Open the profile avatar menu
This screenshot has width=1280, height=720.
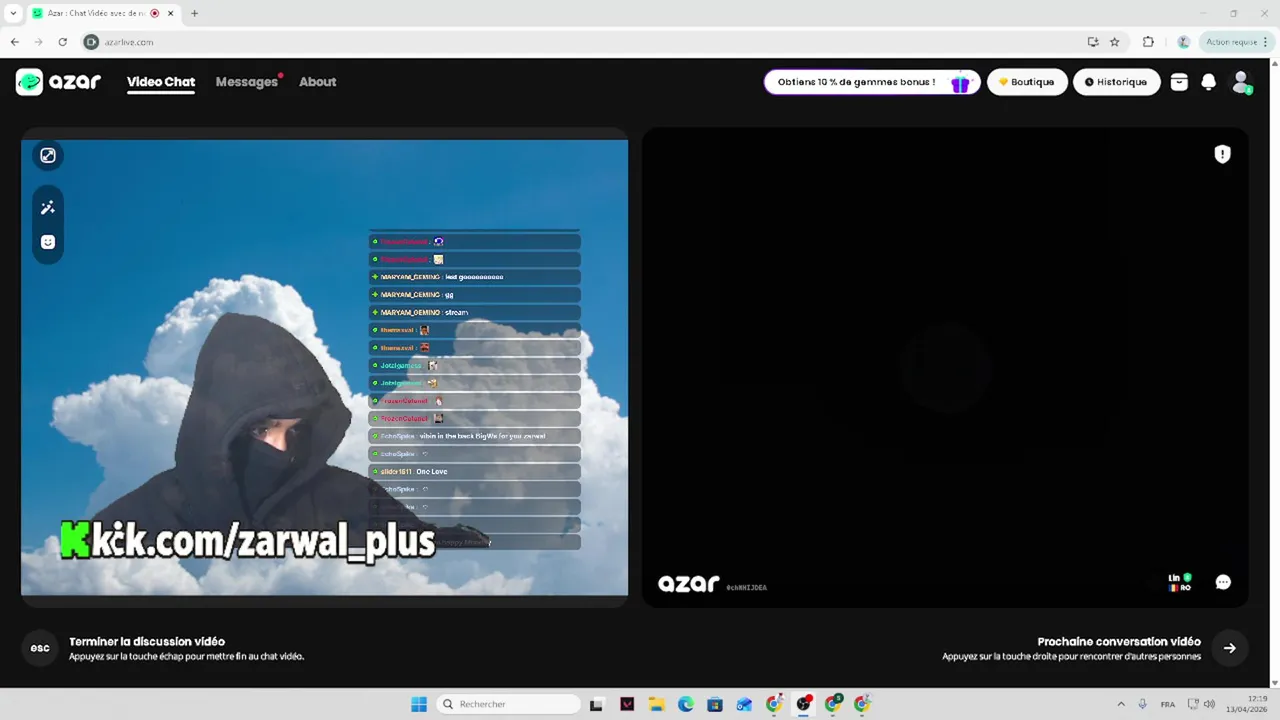[1241, 82]
